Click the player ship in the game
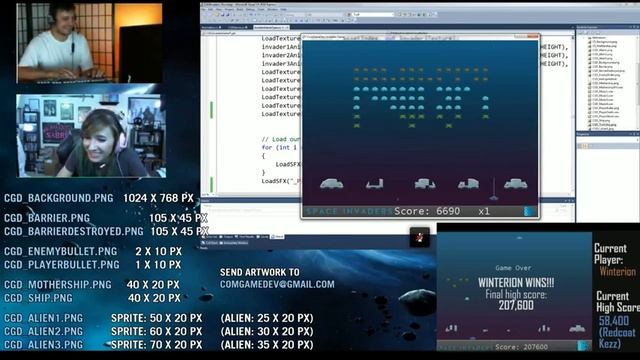The image size is (640, 360). (x=493, y=198)
